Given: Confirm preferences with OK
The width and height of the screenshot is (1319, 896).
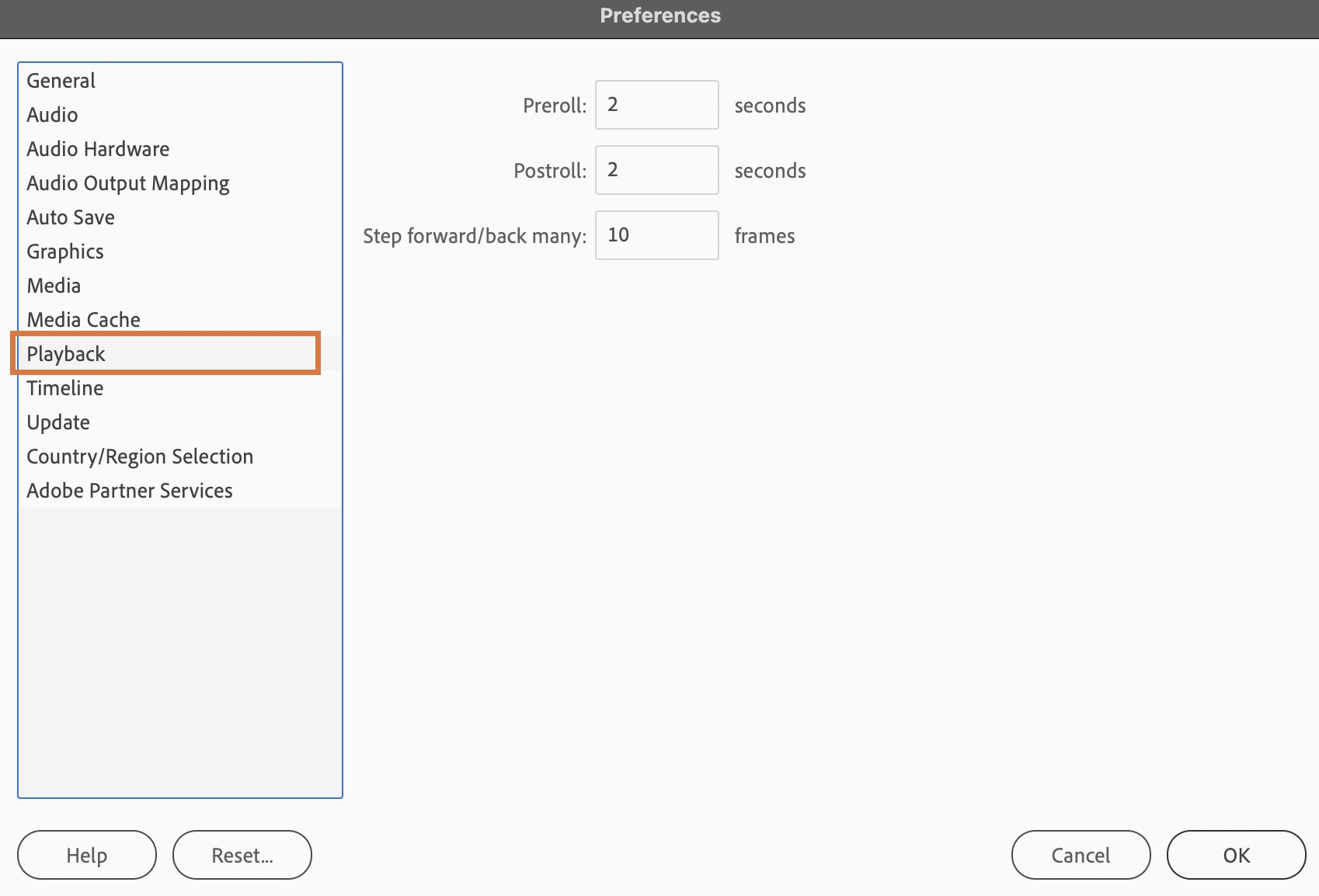Looking at the screenshot, I should click(1236, 855).
